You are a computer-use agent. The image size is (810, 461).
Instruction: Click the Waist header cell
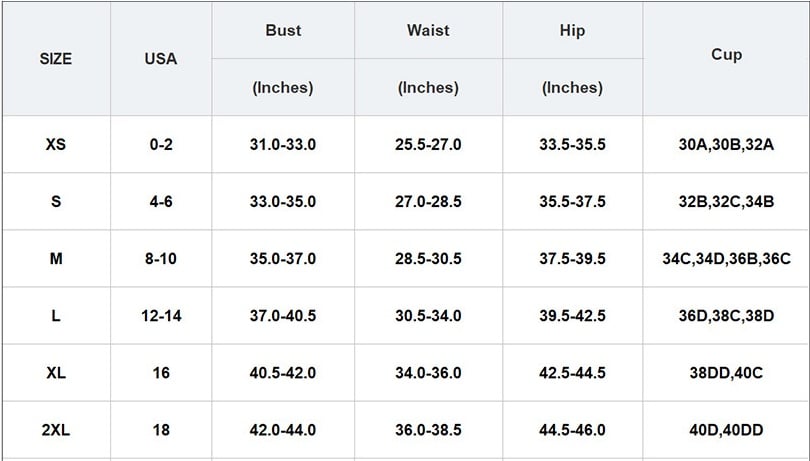click(x=428, y=30)
